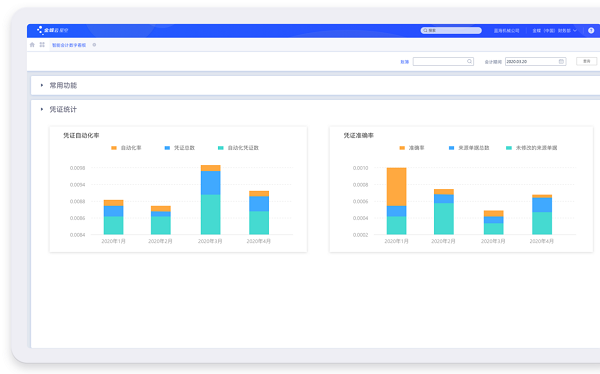Click the 2020年1月 bar in 凭证准确率 chart
Screen dimensions: 600x374
point(396,201)
